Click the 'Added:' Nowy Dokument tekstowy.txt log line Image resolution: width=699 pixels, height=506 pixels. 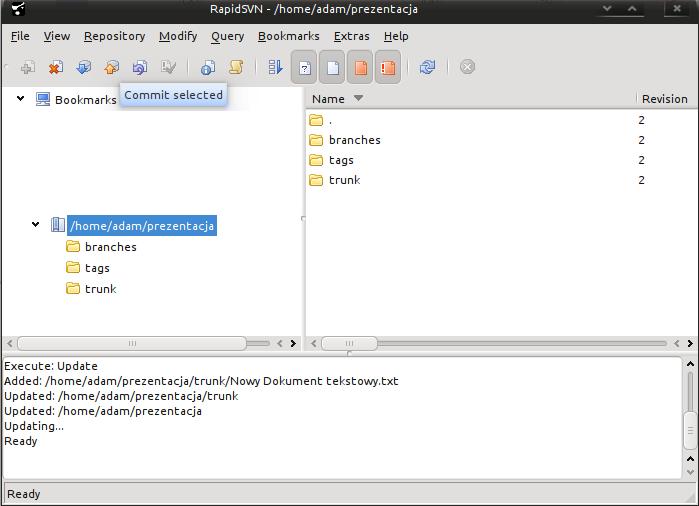point(201,381)
